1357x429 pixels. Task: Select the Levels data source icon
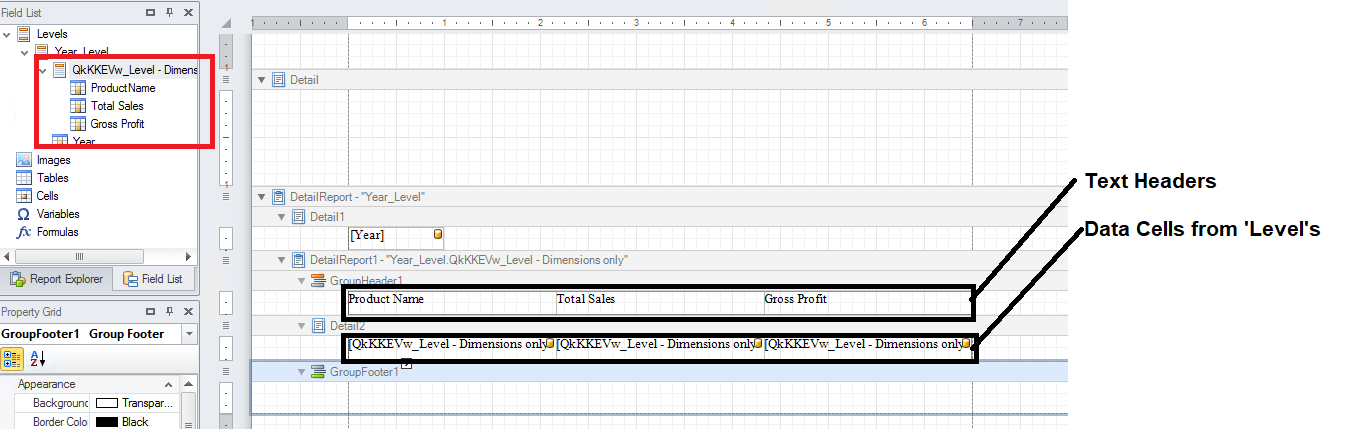(24, 34)
